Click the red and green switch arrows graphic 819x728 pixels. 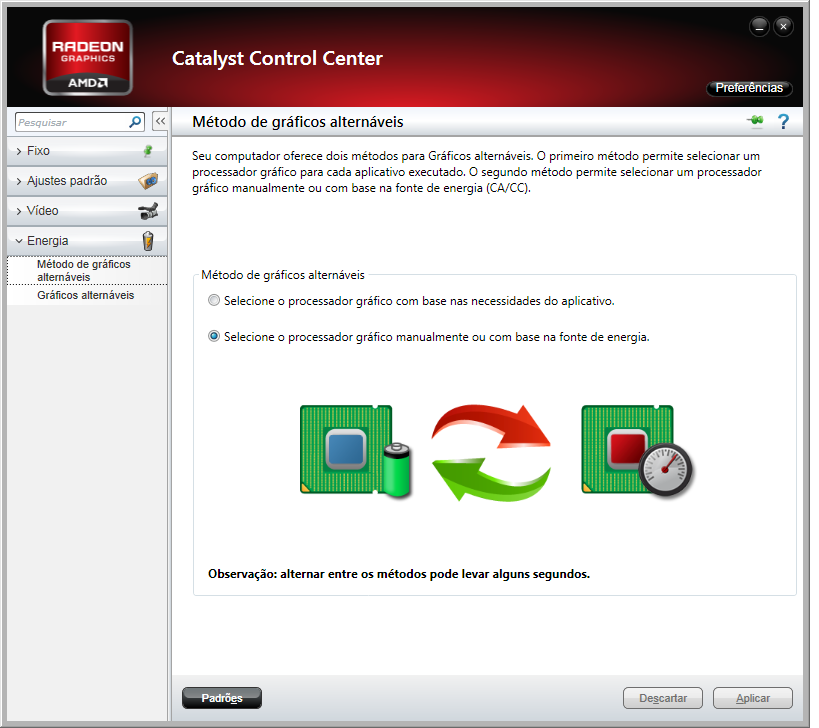[x=491, y=452]
